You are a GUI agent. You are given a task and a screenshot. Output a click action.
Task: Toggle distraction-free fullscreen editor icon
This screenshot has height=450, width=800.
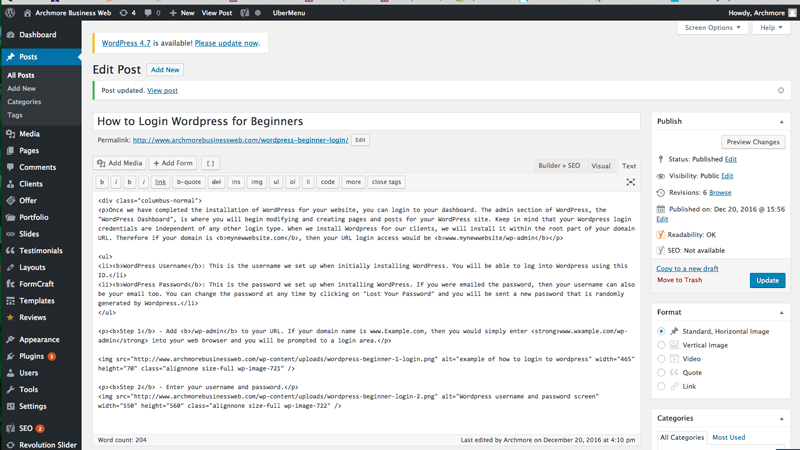pyautogui.click(x=631, y=182)
